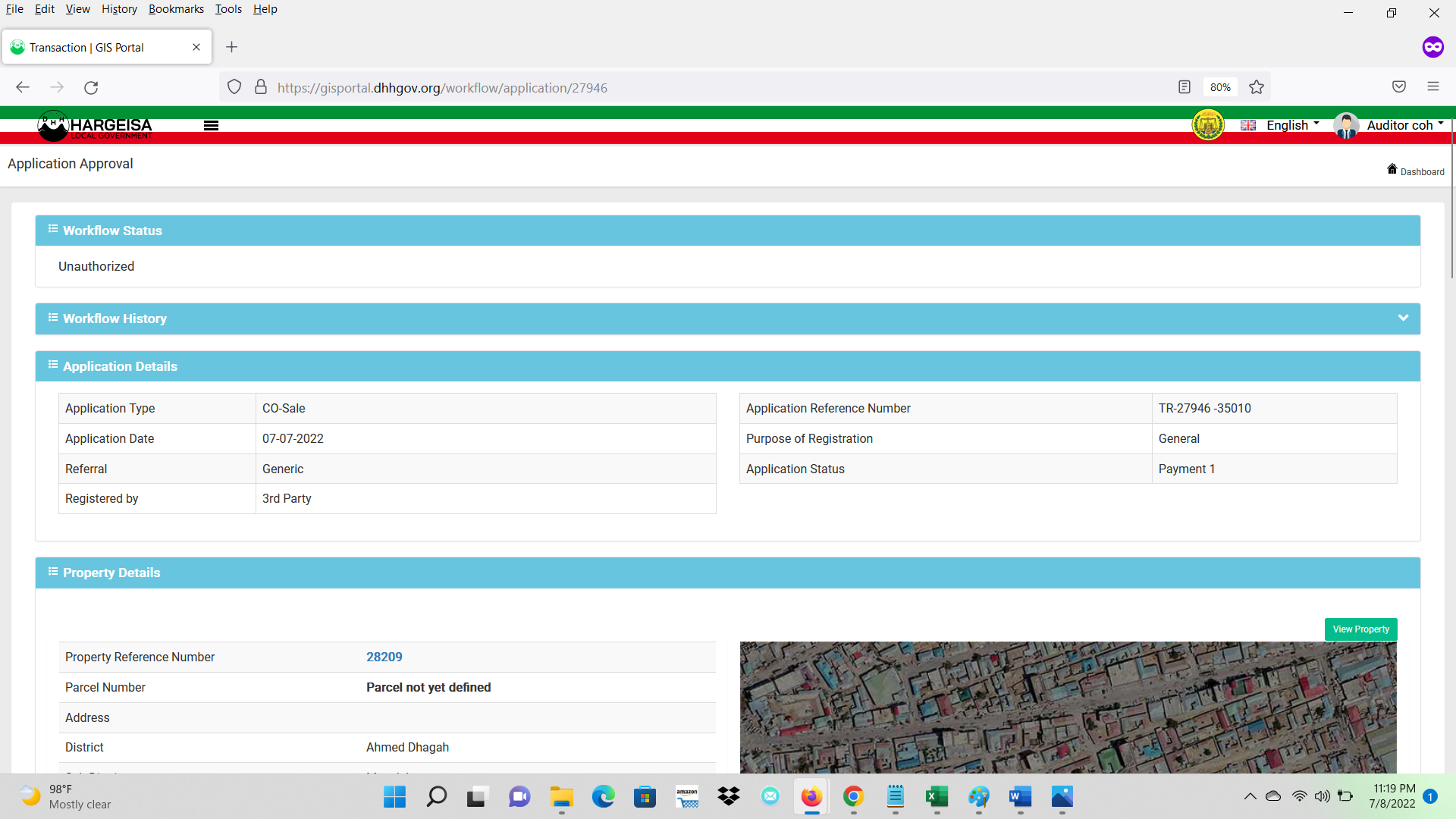Click the TR-27946 -35010 reference value
The height and width of the screenshot is (819, 1456).
click(x=1205, y=408)
